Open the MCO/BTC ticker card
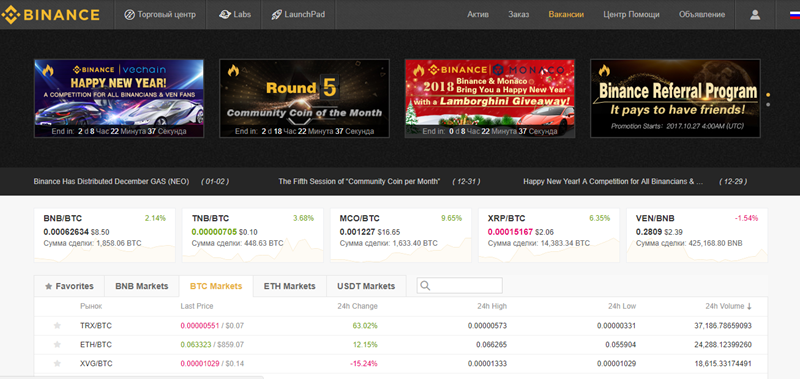Image resolution: width=800 pixels, height=379 pixels. 401,235
